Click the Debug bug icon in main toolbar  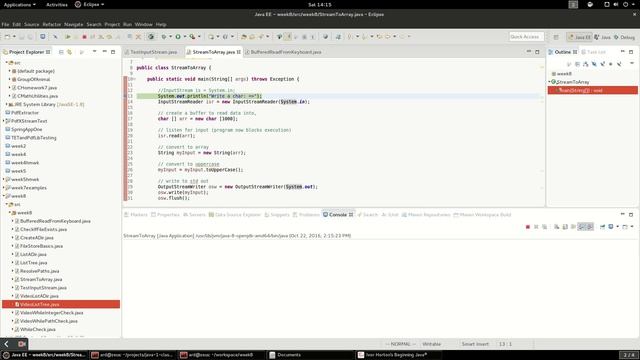point(164,37)
